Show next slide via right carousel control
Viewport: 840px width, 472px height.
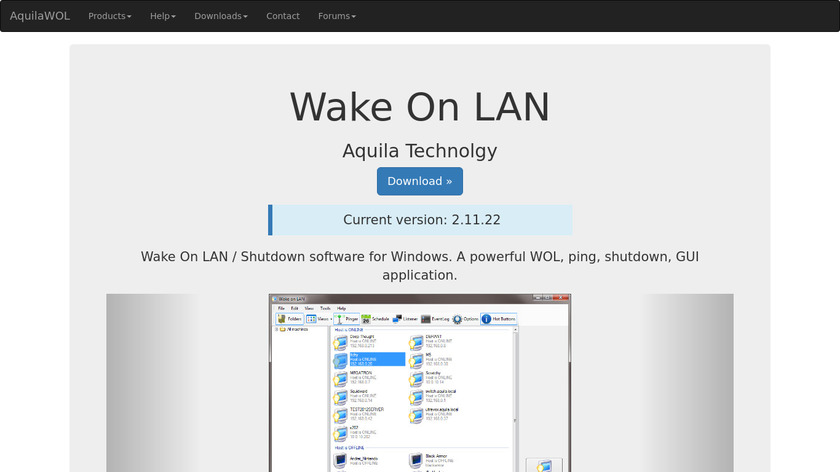(x=687, y=383)
